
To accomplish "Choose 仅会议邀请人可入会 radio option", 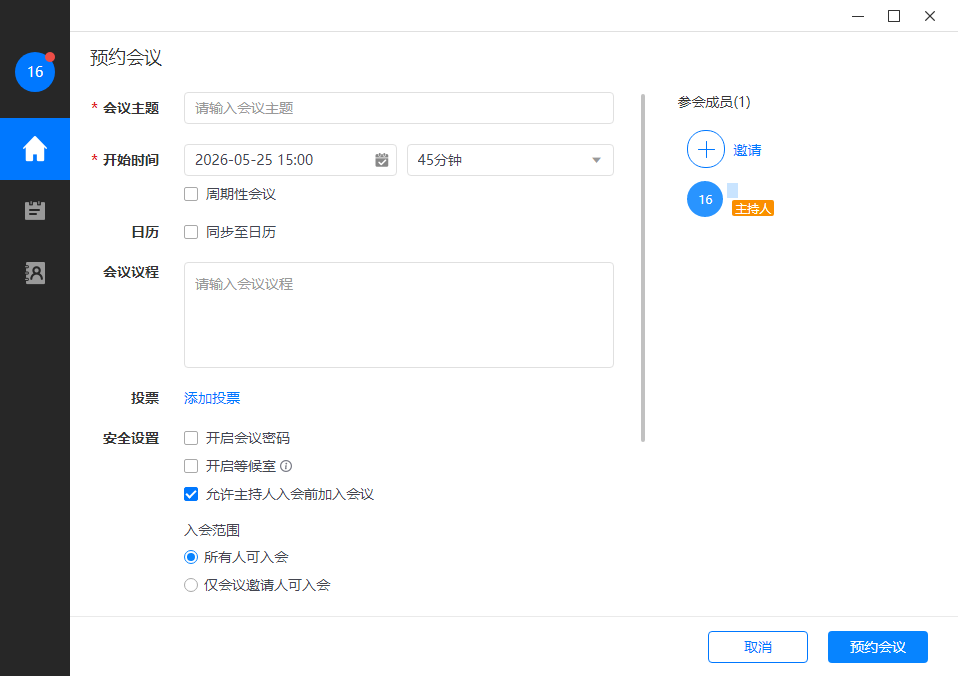I will point(191,586).
